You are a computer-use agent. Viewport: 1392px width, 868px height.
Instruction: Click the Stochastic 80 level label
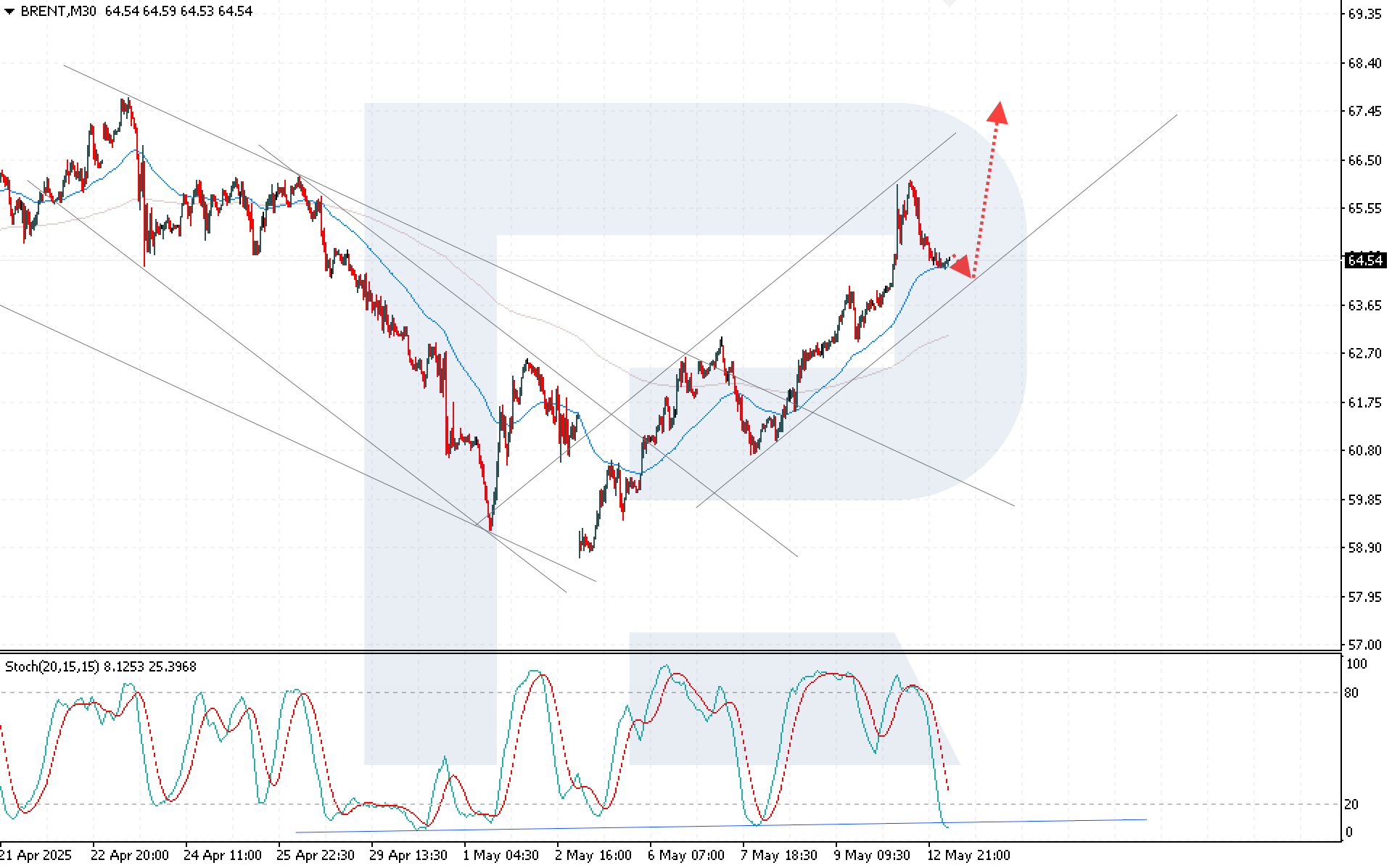(x=1351, y=693)
